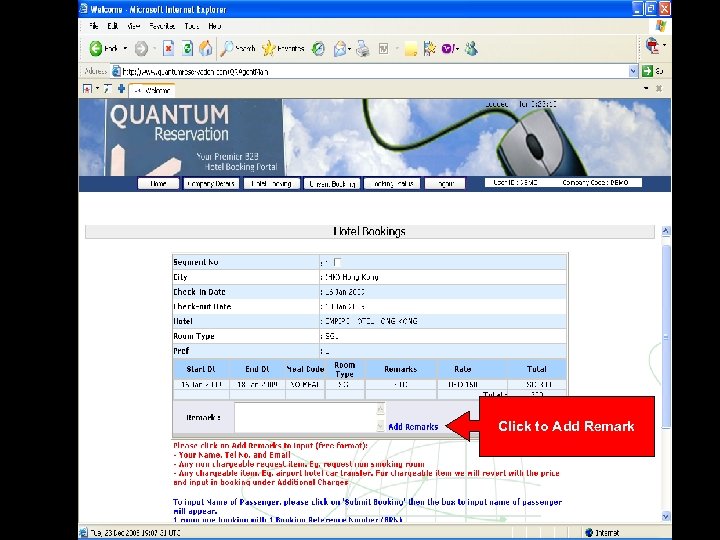
Task: Click the address bar URL field
Action: point(374,71)
